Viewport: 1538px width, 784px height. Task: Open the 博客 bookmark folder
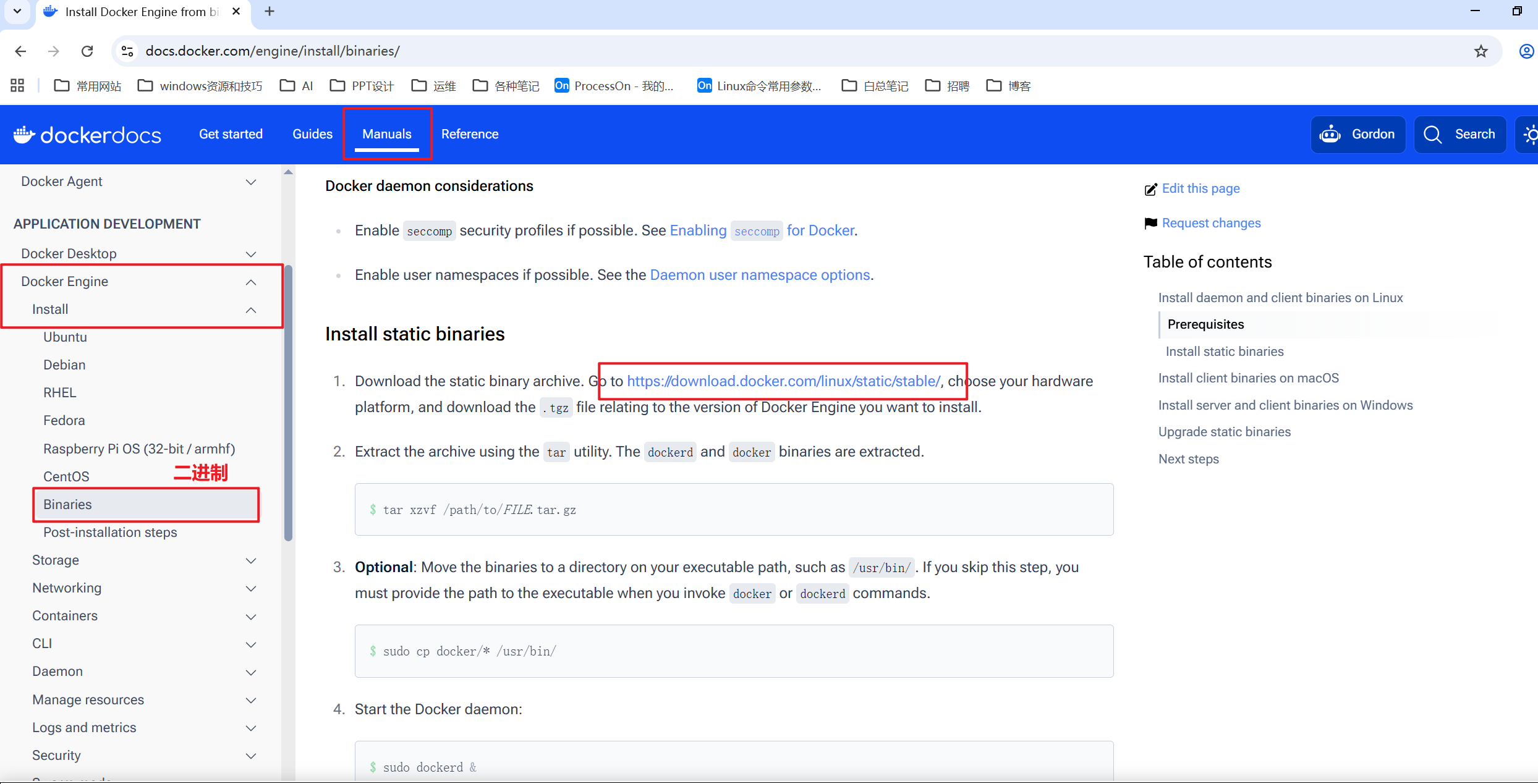pyautogui.click(x=1009, y=86)
